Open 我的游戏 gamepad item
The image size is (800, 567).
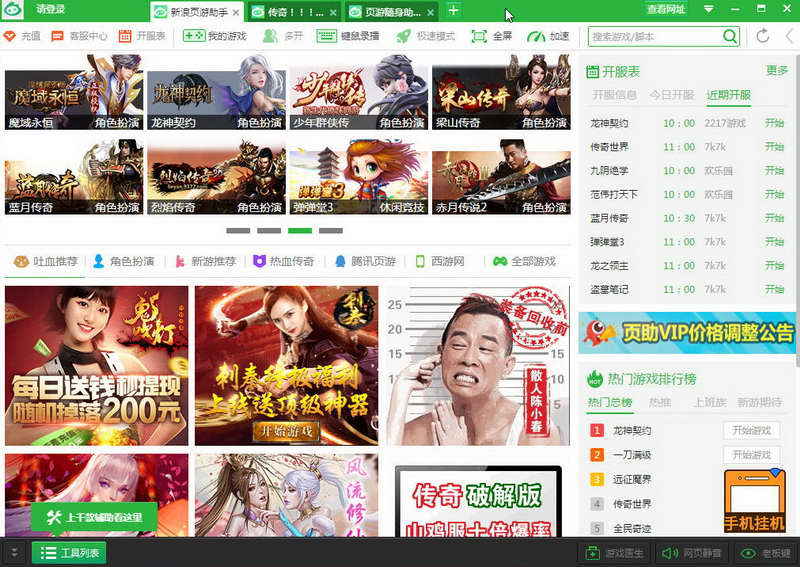coord(214,36)
